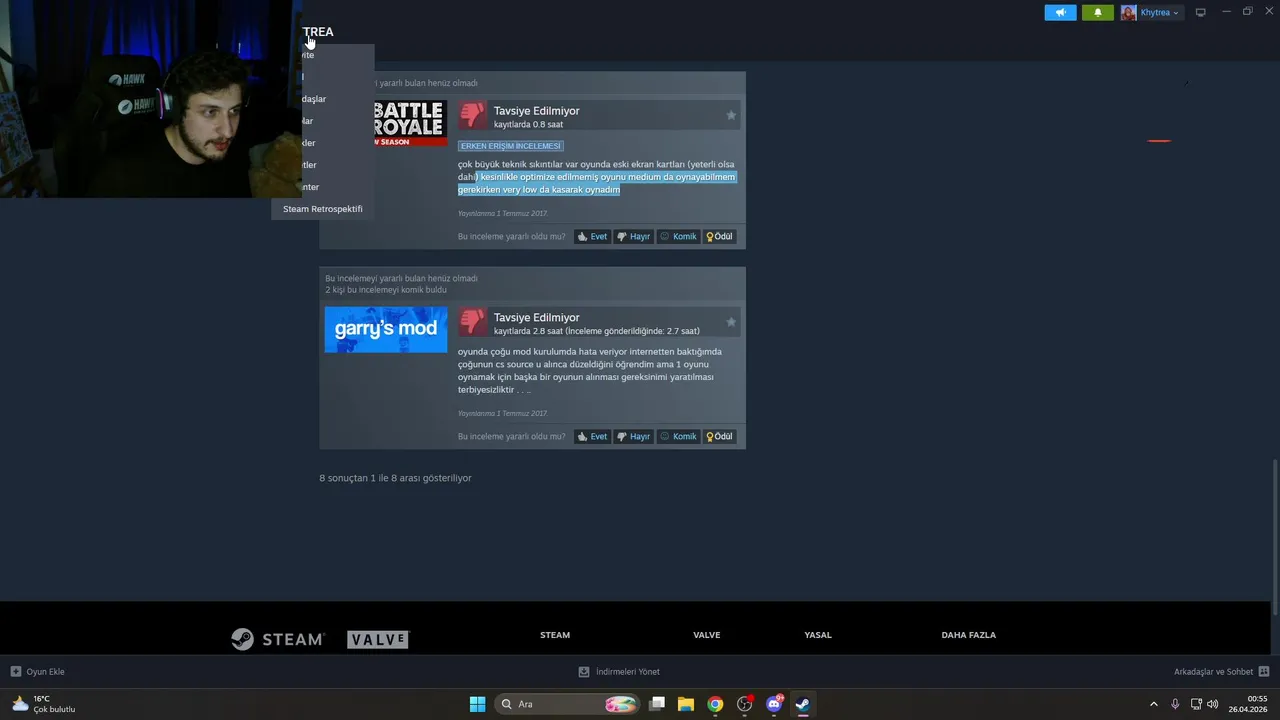Click the Steam taskbar icon
The image size is (1280, 720).
(x=803, y=704)
